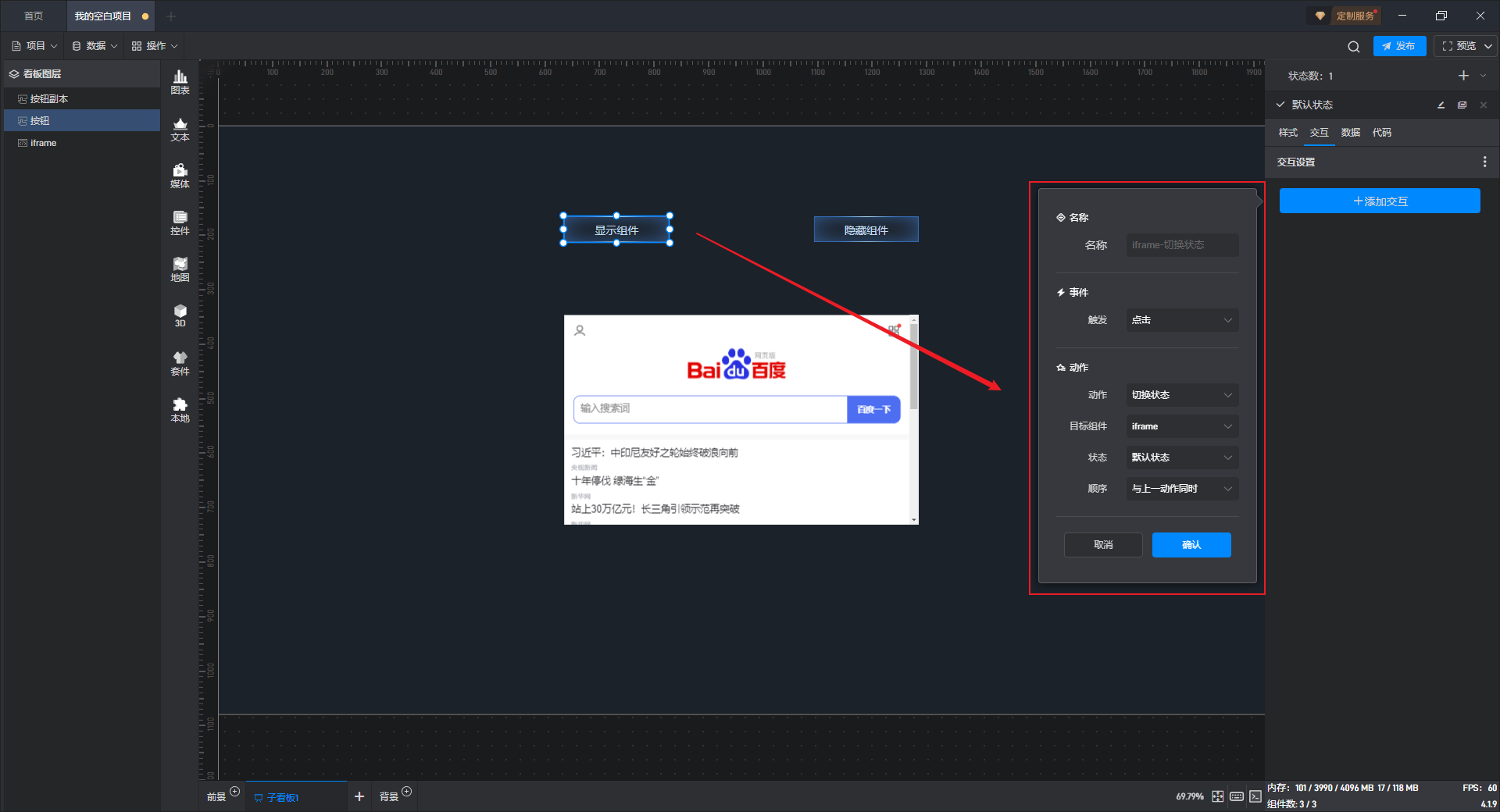
Task: Switch to the 样式 style tab
Action: click(x=1287, y=133)
